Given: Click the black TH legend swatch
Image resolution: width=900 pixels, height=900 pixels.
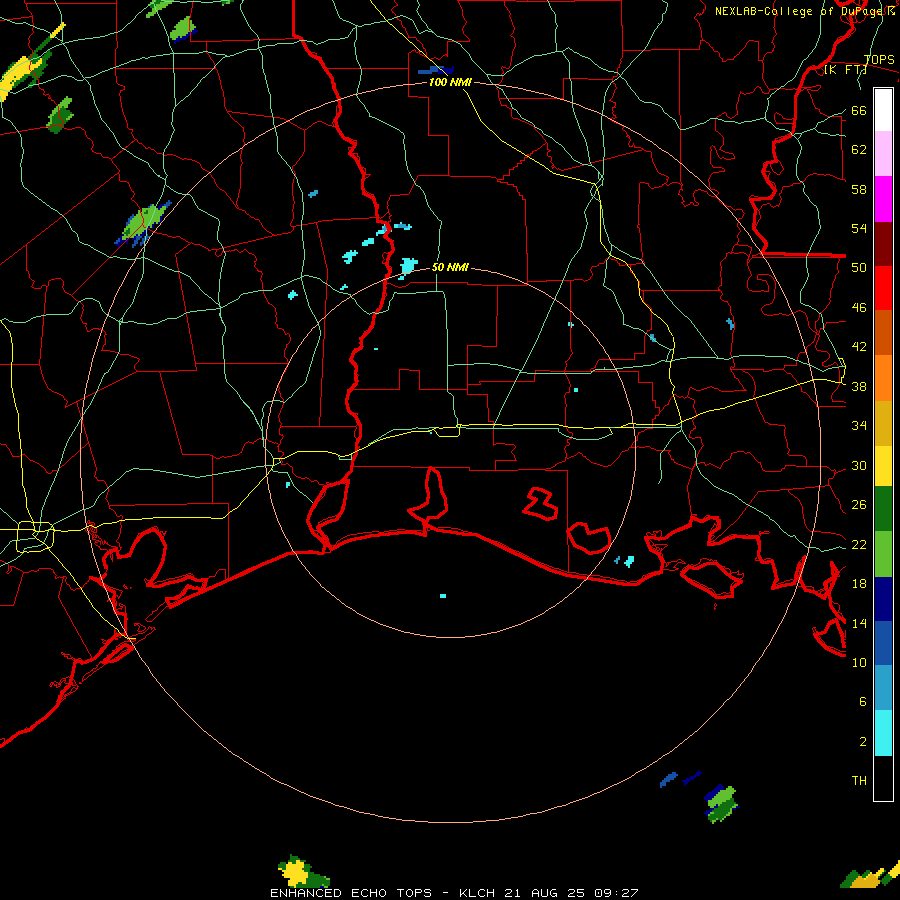Looking at the screenshot, I should coord(883,778).
